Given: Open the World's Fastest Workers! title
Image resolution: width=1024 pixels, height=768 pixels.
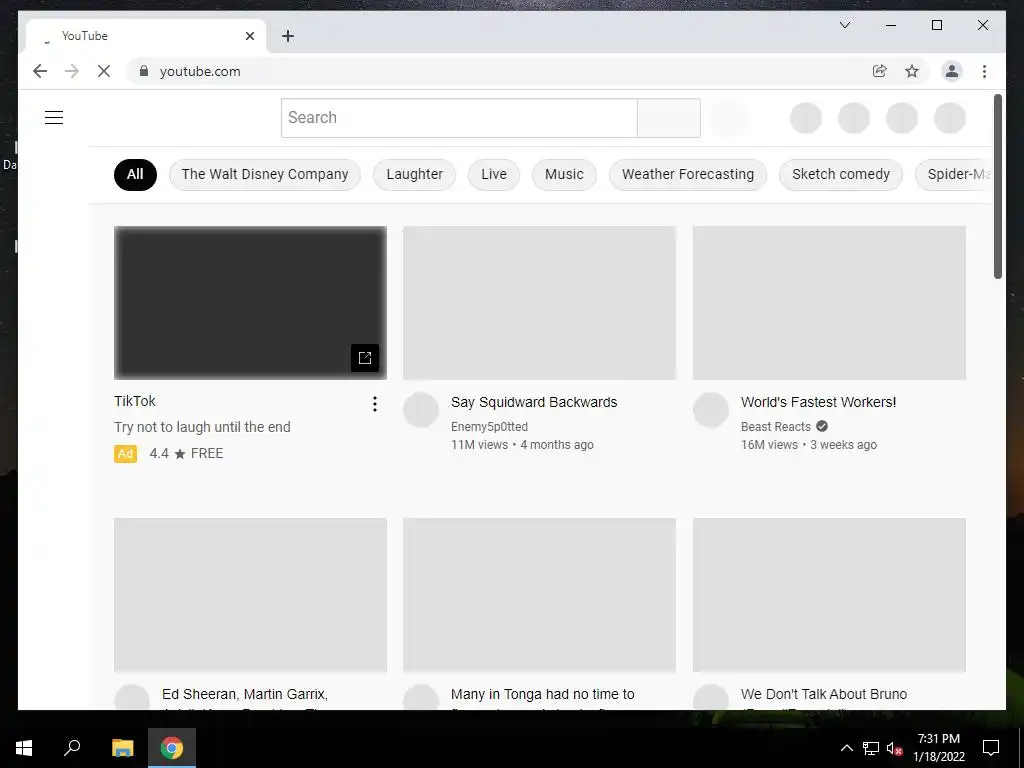Looking at the screenshot, I should (x=818, y=402).
